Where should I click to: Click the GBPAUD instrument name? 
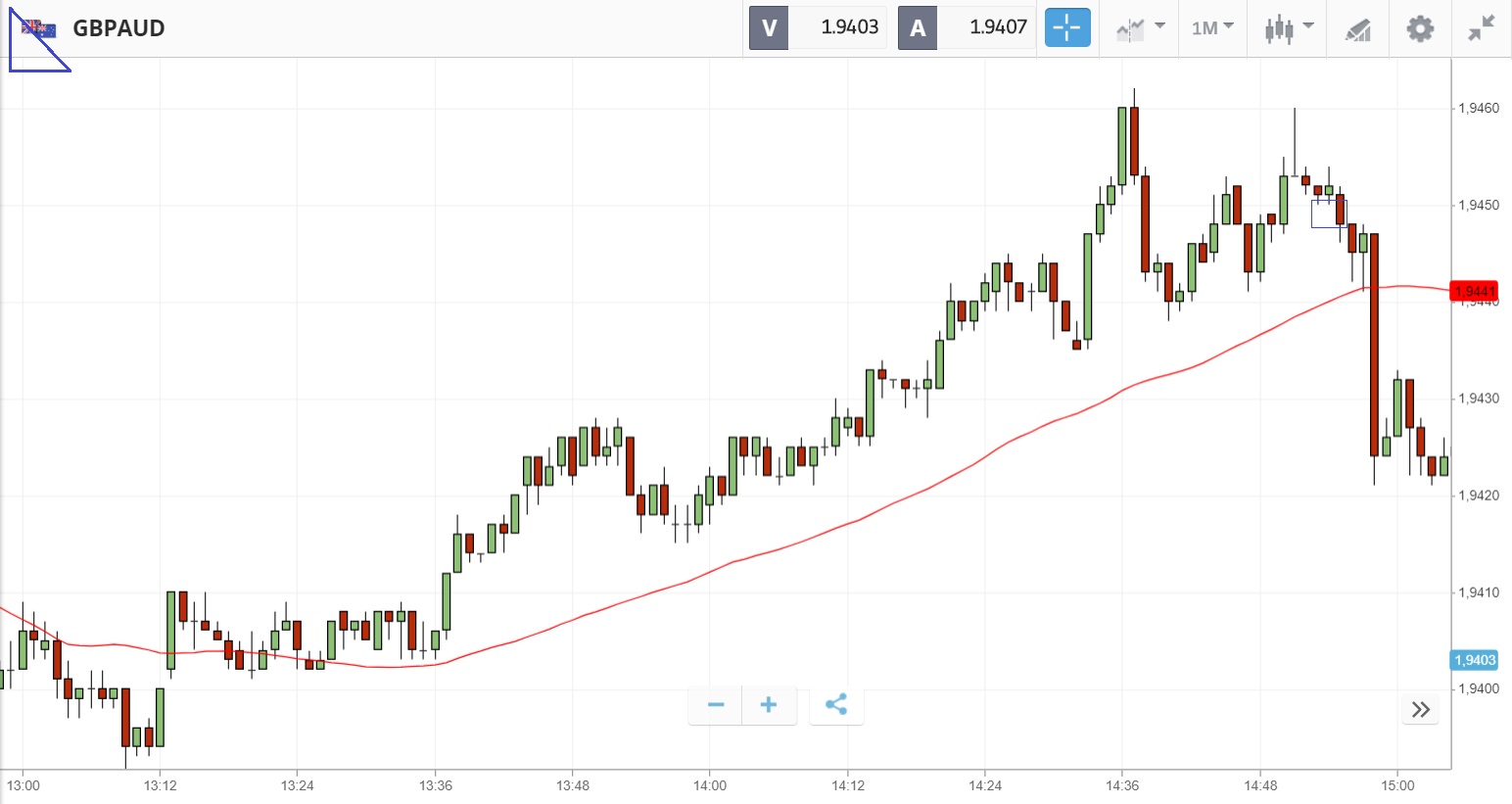coord(118,28)
